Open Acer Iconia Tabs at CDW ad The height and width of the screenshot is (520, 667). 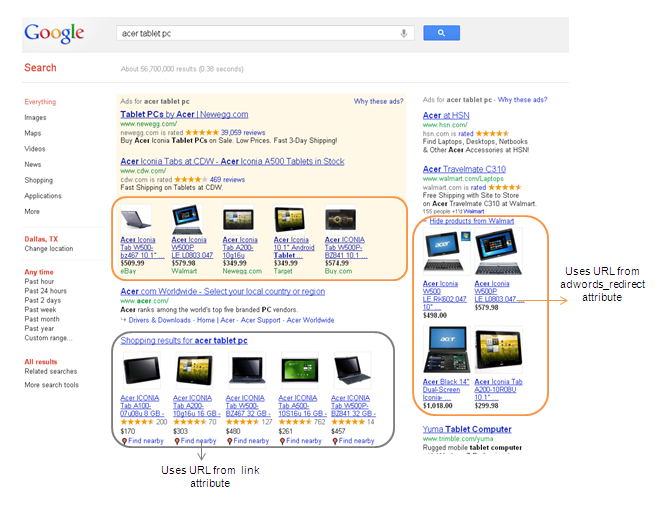point(232,162)
